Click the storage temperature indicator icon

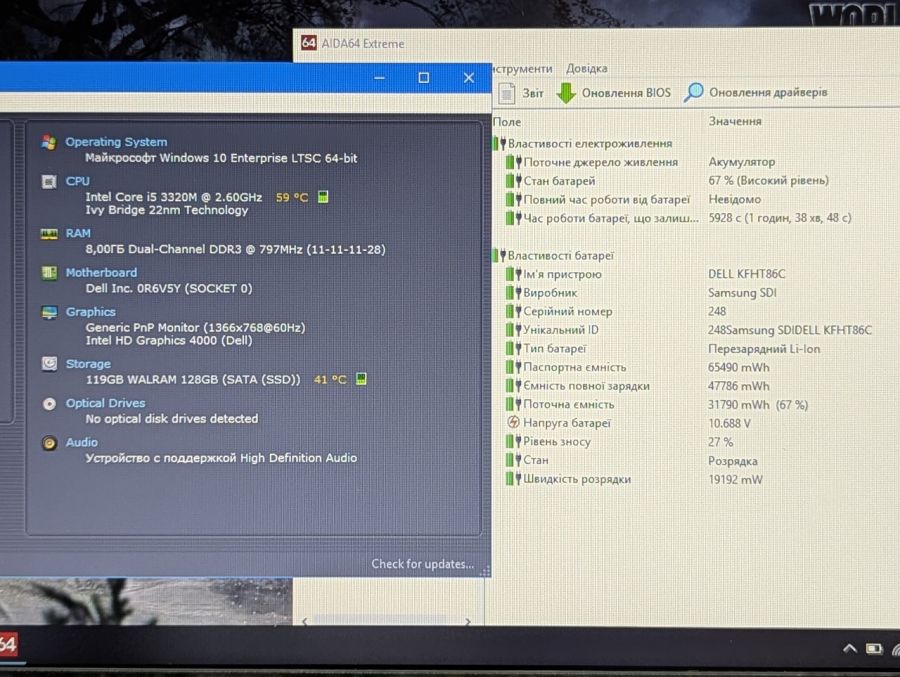(361, 379)
